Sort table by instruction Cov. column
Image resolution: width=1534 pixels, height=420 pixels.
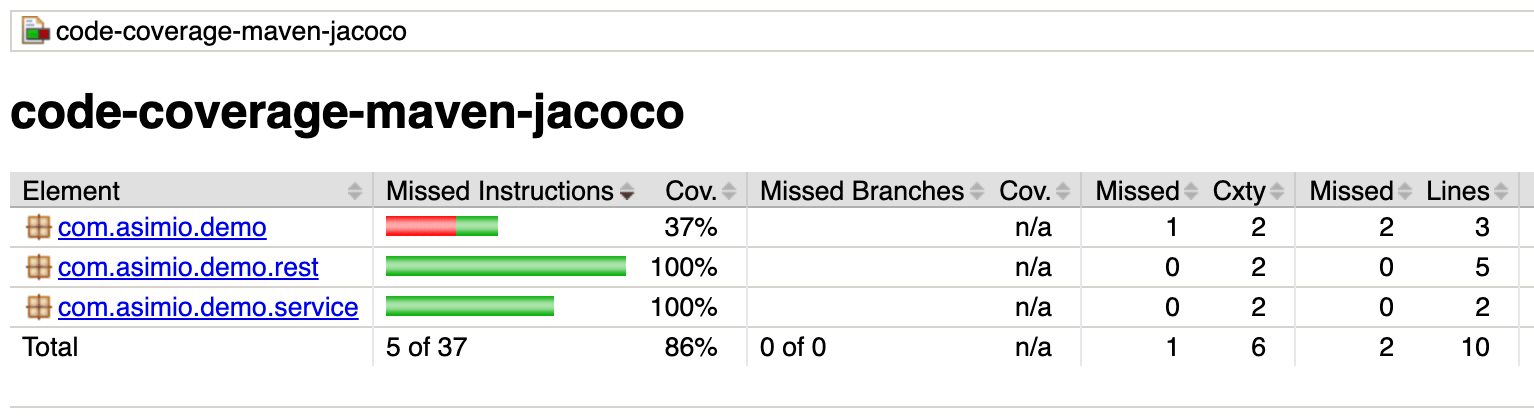[x=691, y=191]
